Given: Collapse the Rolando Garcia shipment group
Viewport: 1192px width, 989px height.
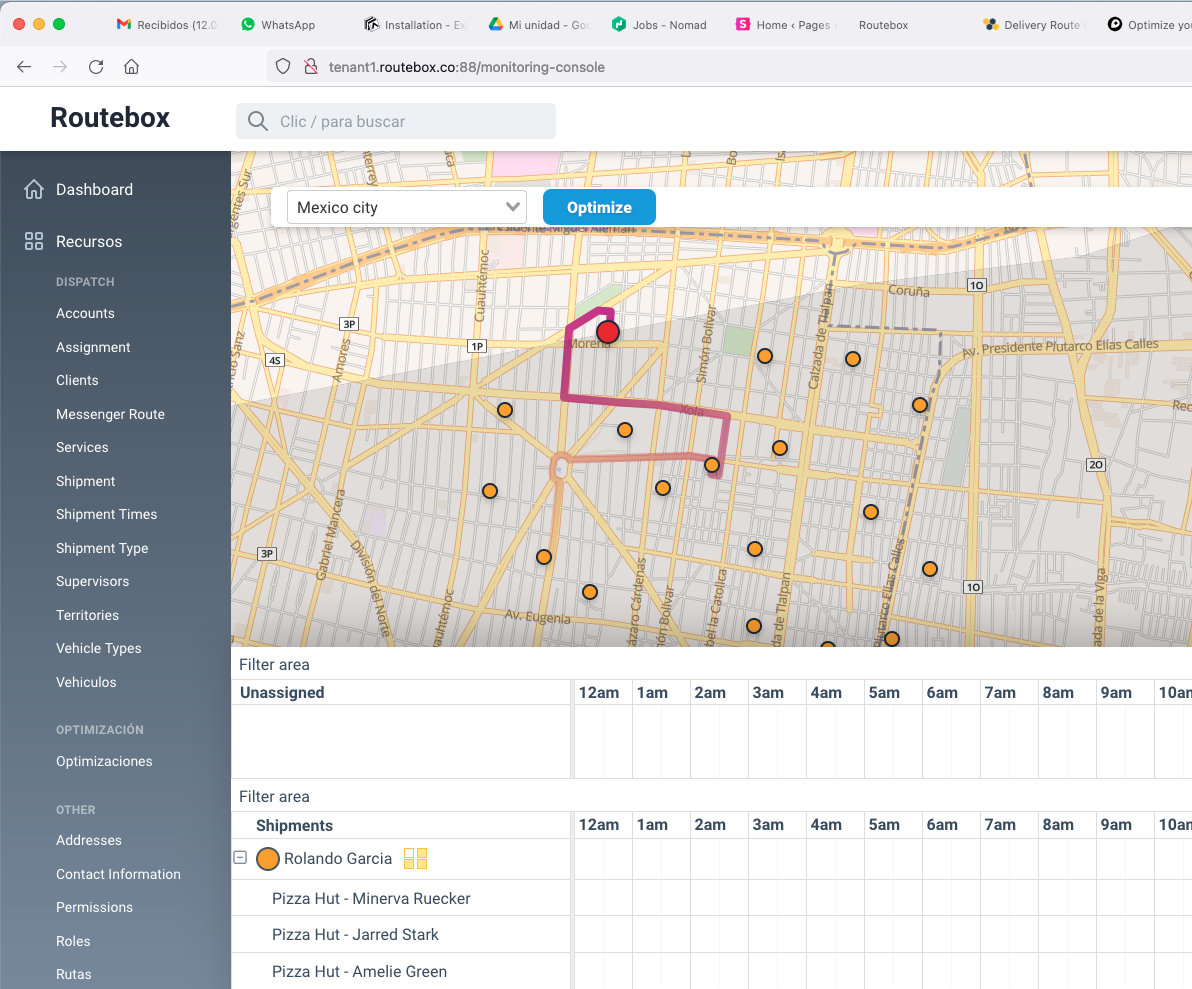Looking at the screenshot, I should tap(240, 858).
